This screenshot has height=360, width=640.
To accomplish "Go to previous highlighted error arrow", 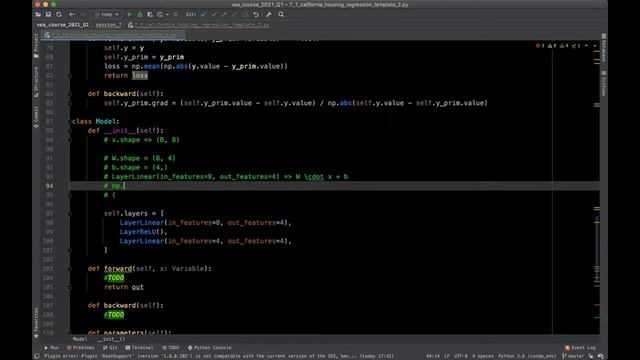I will pyautogui.click(x=587, y=46).
